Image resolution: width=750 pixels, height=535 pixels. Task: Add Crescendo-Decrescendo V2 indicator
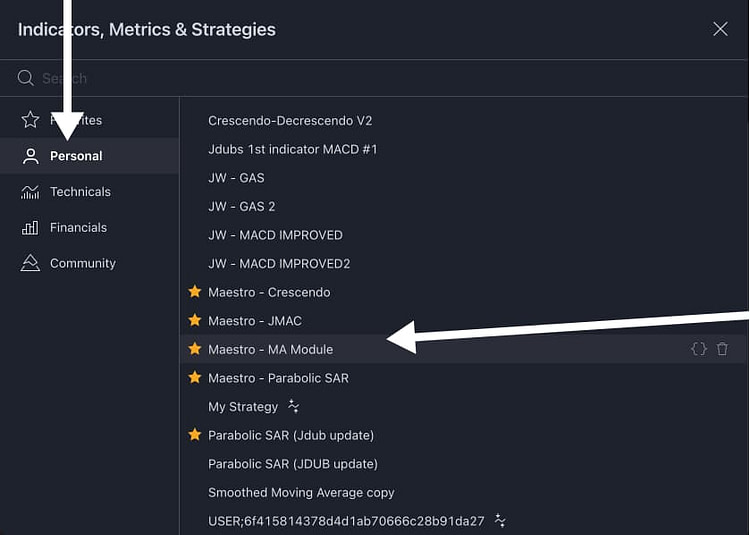click(x=290, y=121)
